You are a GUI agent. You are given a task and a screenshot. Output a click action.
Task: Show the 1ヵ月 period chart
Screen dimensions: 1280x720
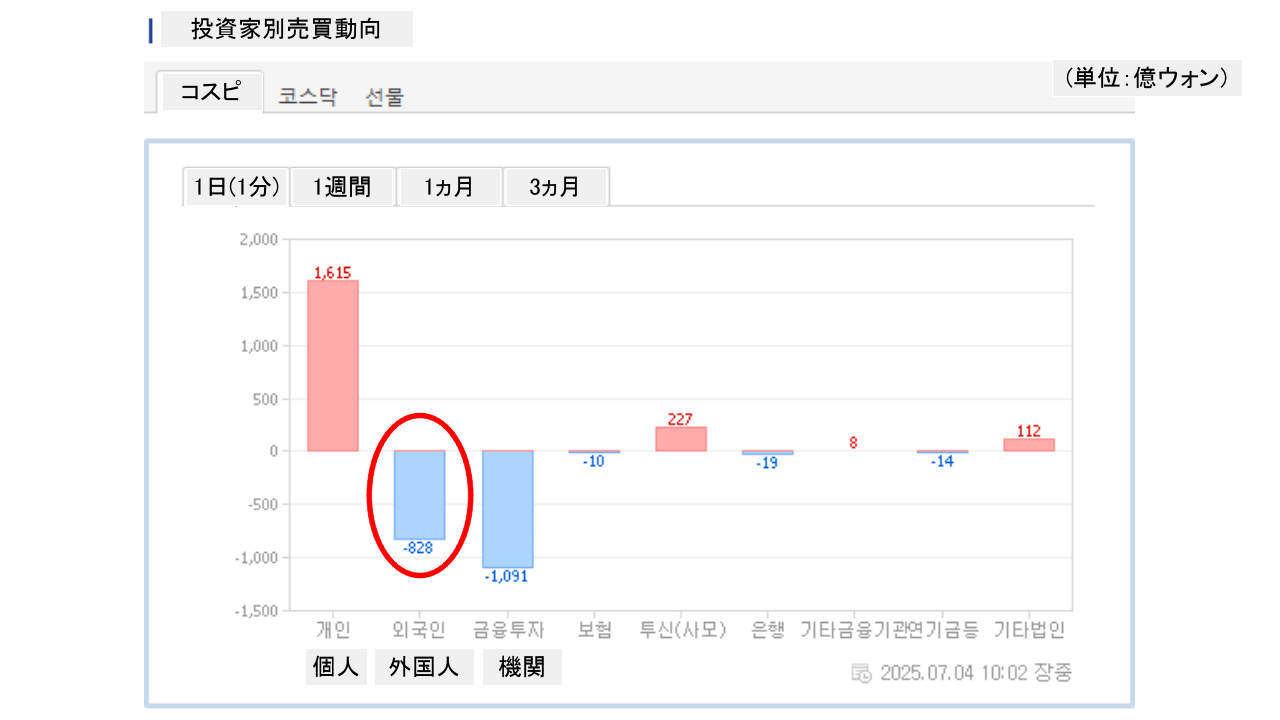coord(449,187)
